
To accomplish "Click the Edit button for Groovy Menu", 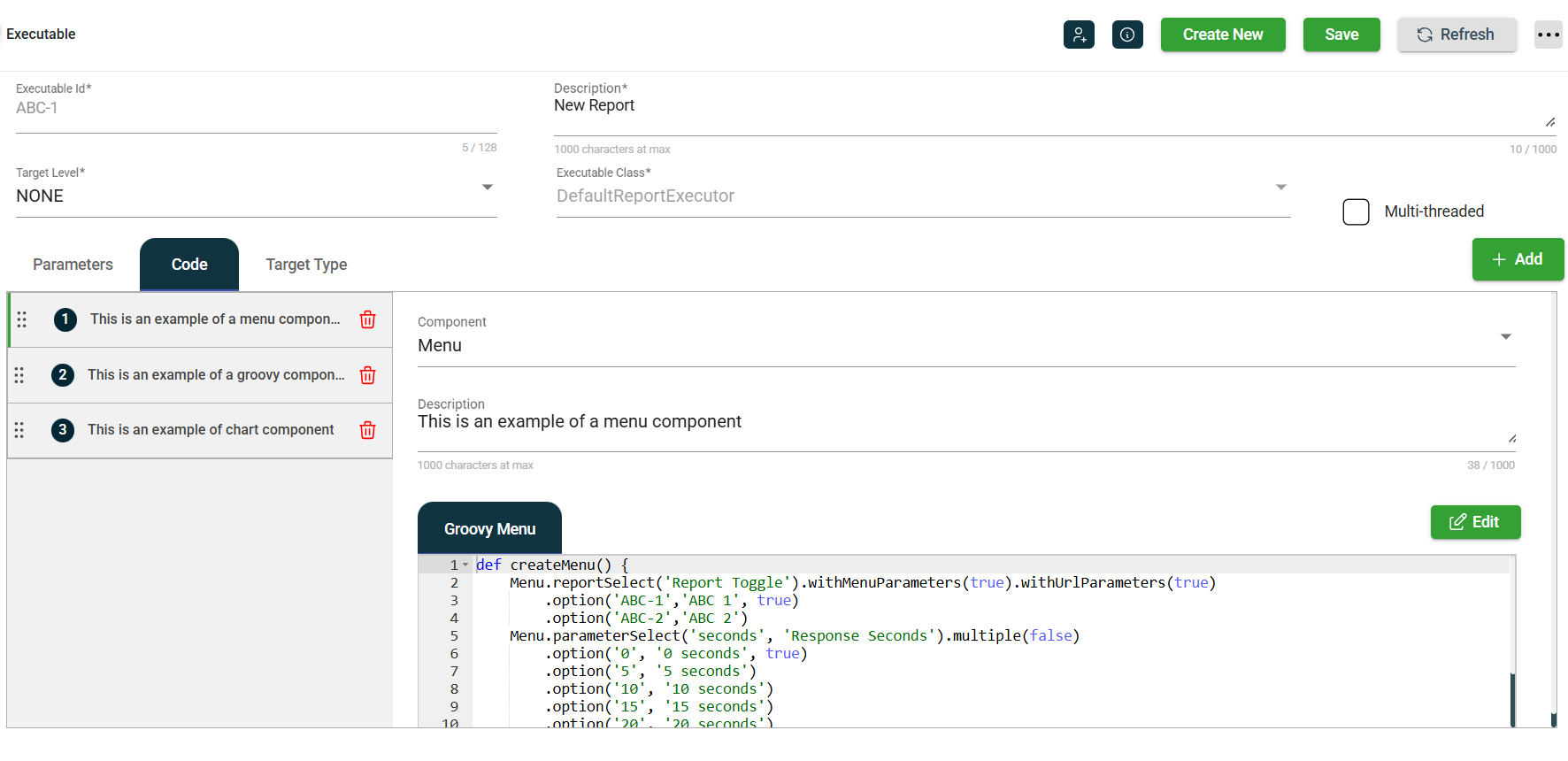I will (x=1474, y=522).
